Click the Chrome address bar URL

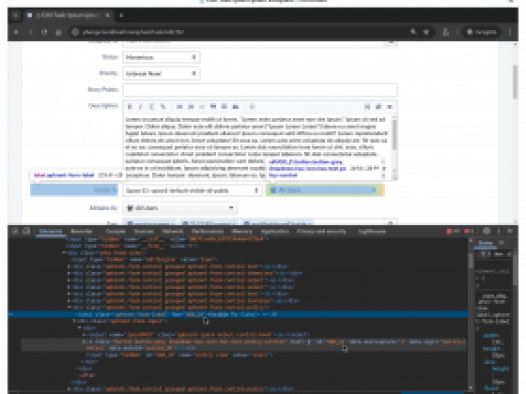pos(134,32)
